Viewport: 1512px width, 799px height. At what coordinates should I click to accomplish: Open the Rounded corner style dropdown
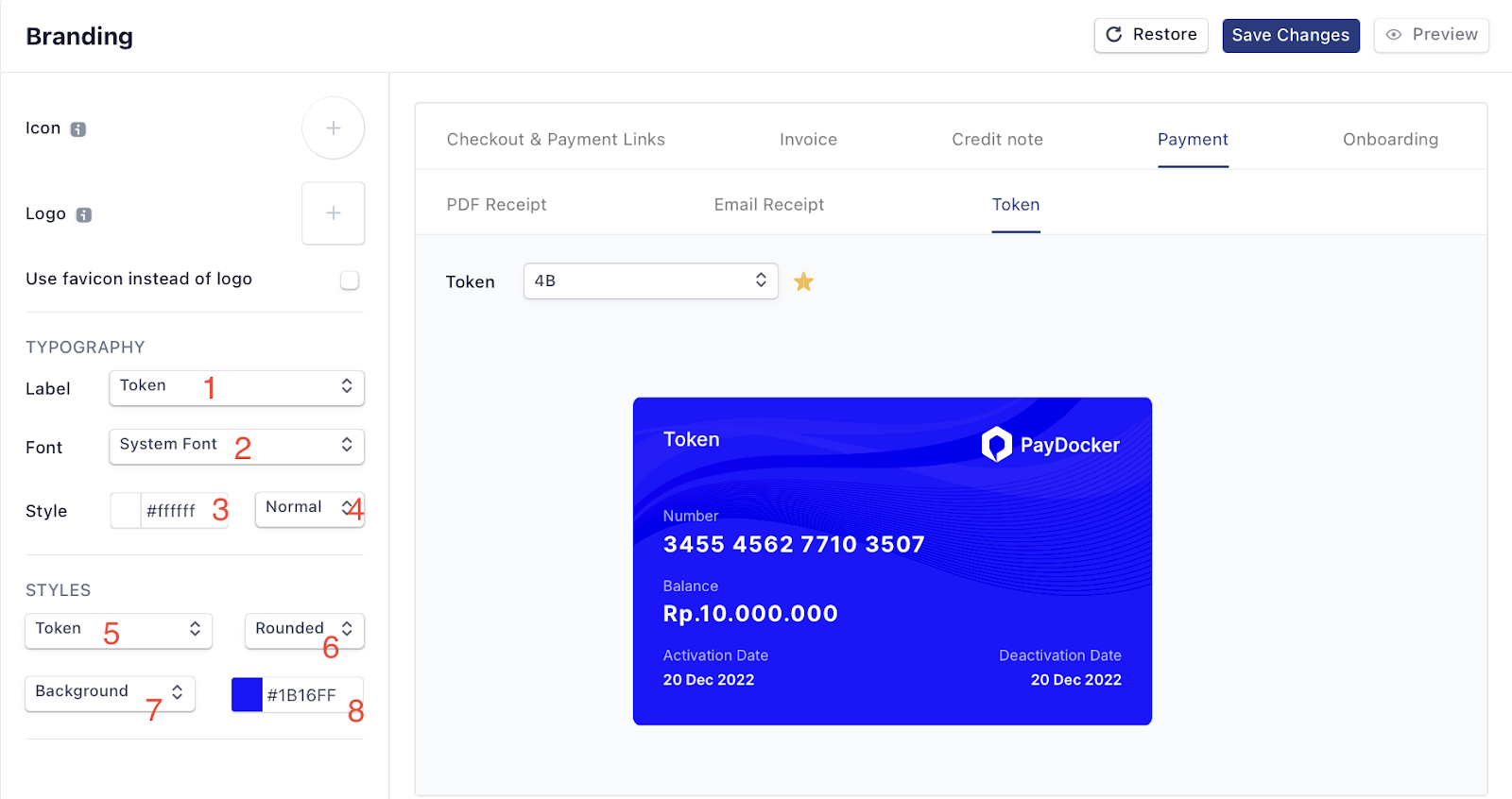[x=304, y=630]
